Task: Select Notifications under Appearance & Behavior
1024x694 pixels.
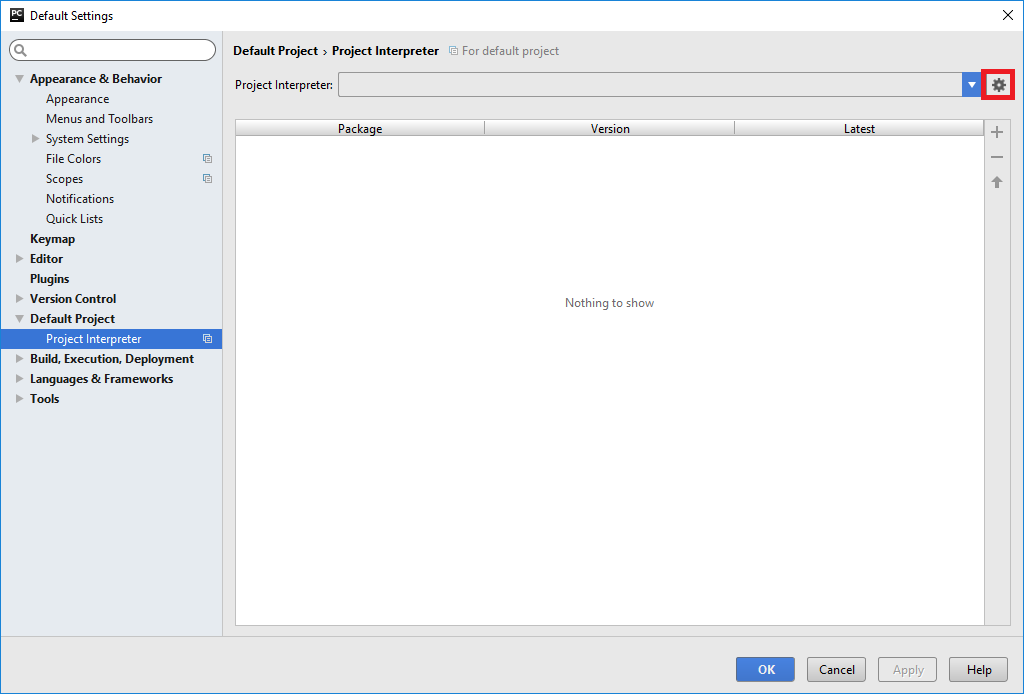Action: [80, 199]
